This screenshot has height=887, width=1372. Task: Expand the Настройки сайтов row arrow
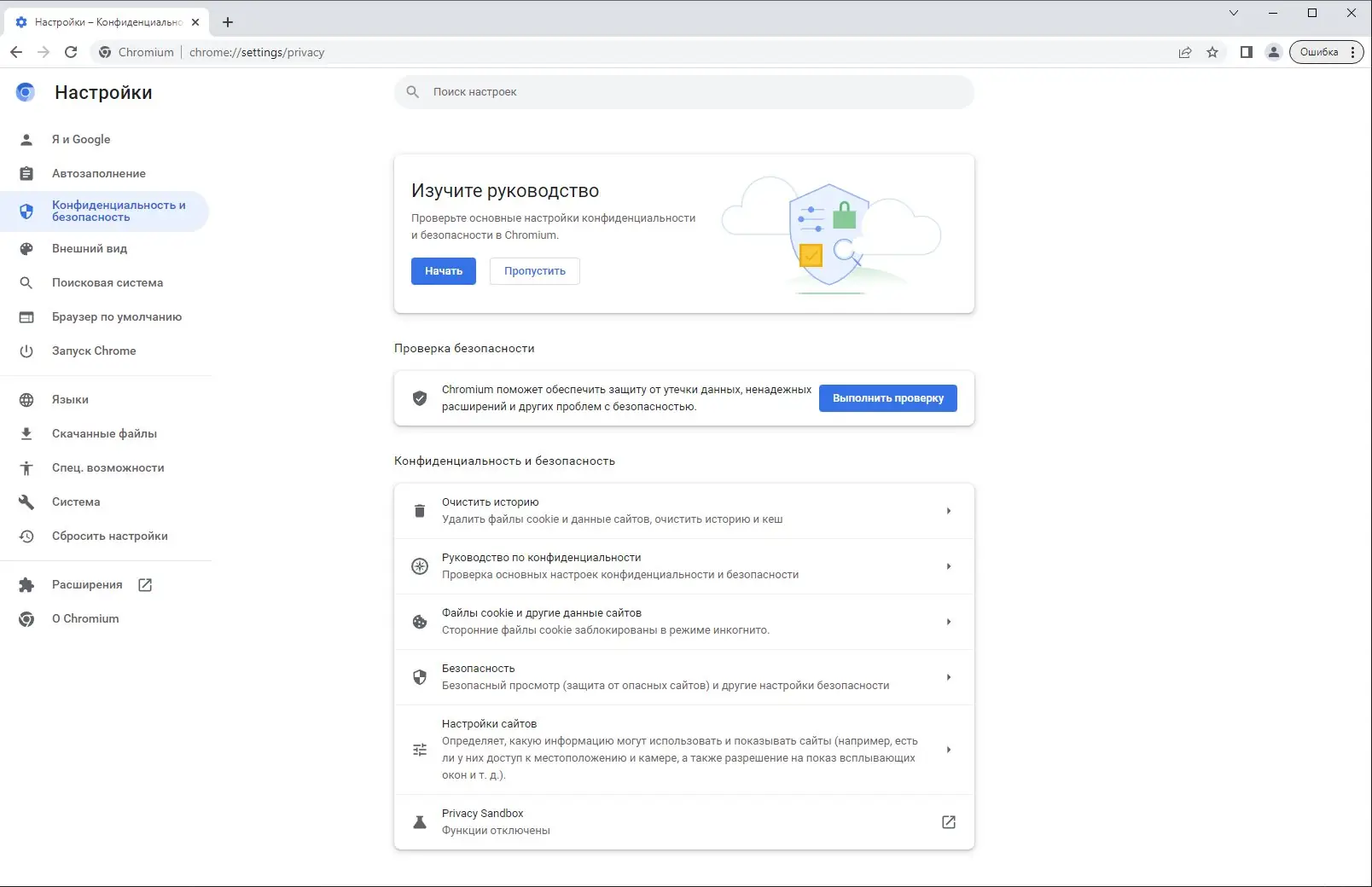tap(949, 750)
